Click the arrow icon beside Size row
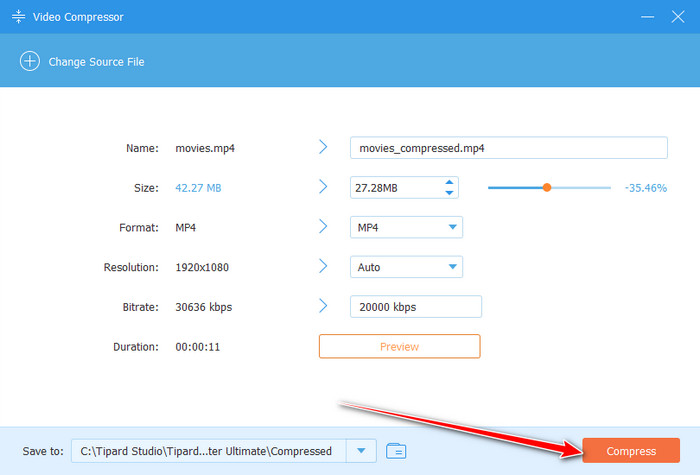 (x=323, y=187)
